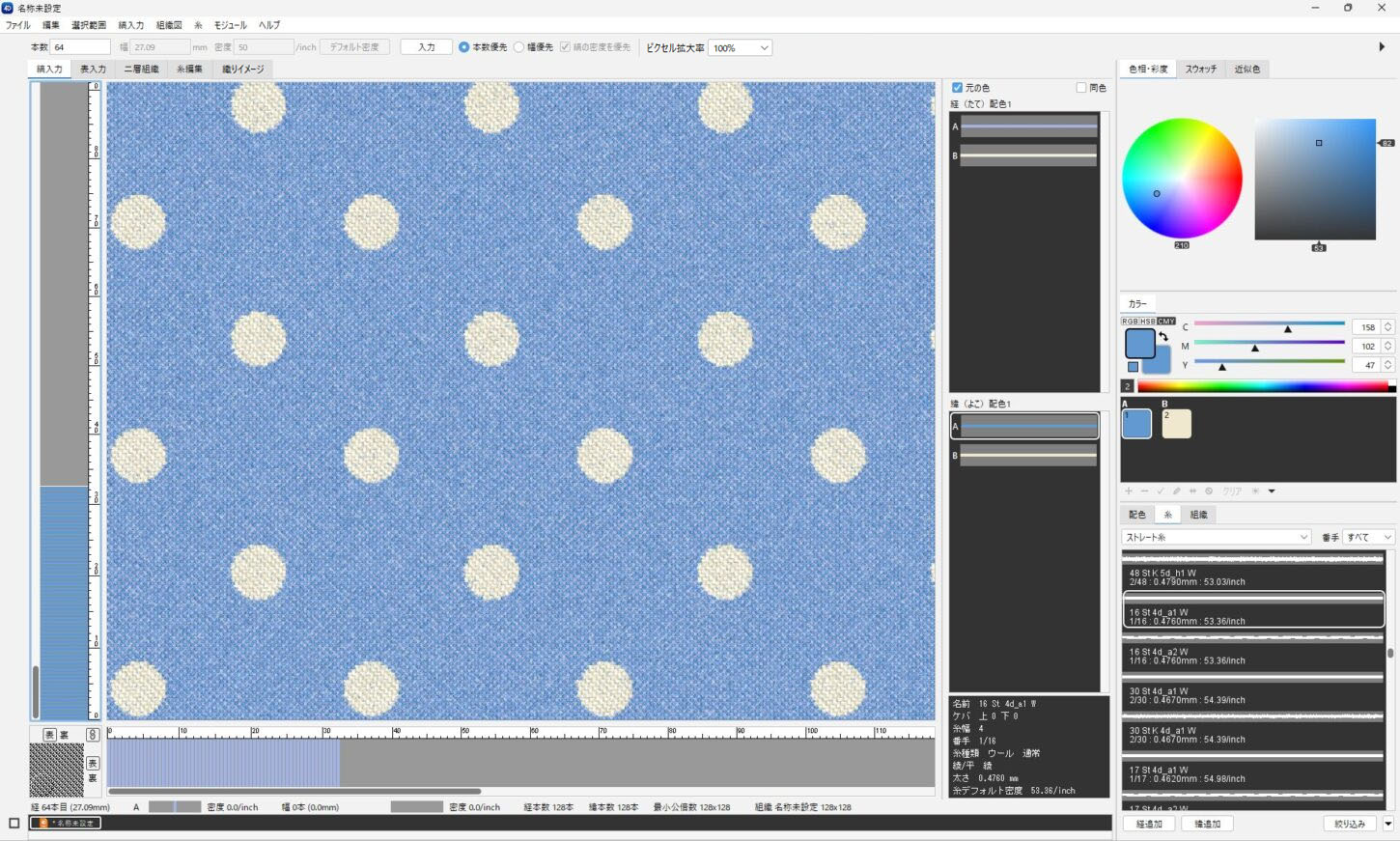Viewport: 1400px width, 841px height.
Task: Open the モジュール menu
Action: pyautogui.click(x=230, y=25)
